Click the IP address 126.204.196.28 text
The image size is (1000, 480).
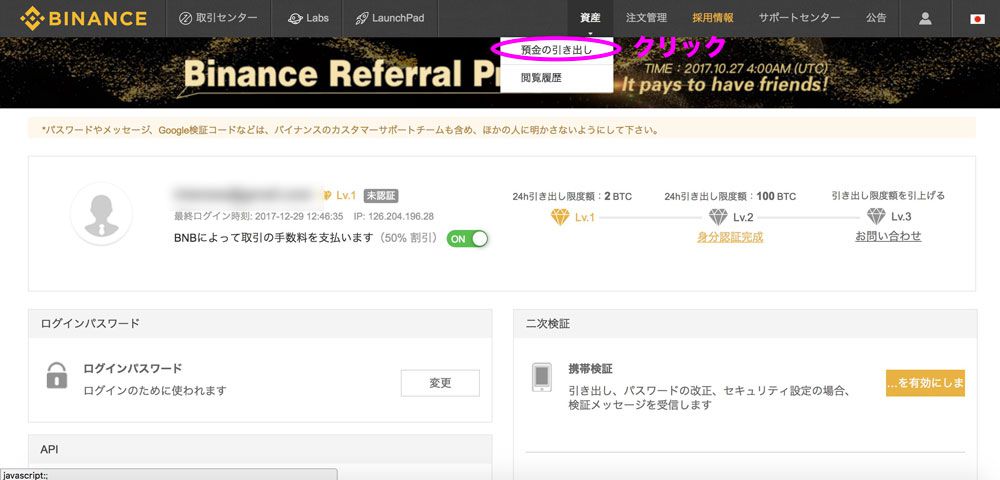click(393, 216)
